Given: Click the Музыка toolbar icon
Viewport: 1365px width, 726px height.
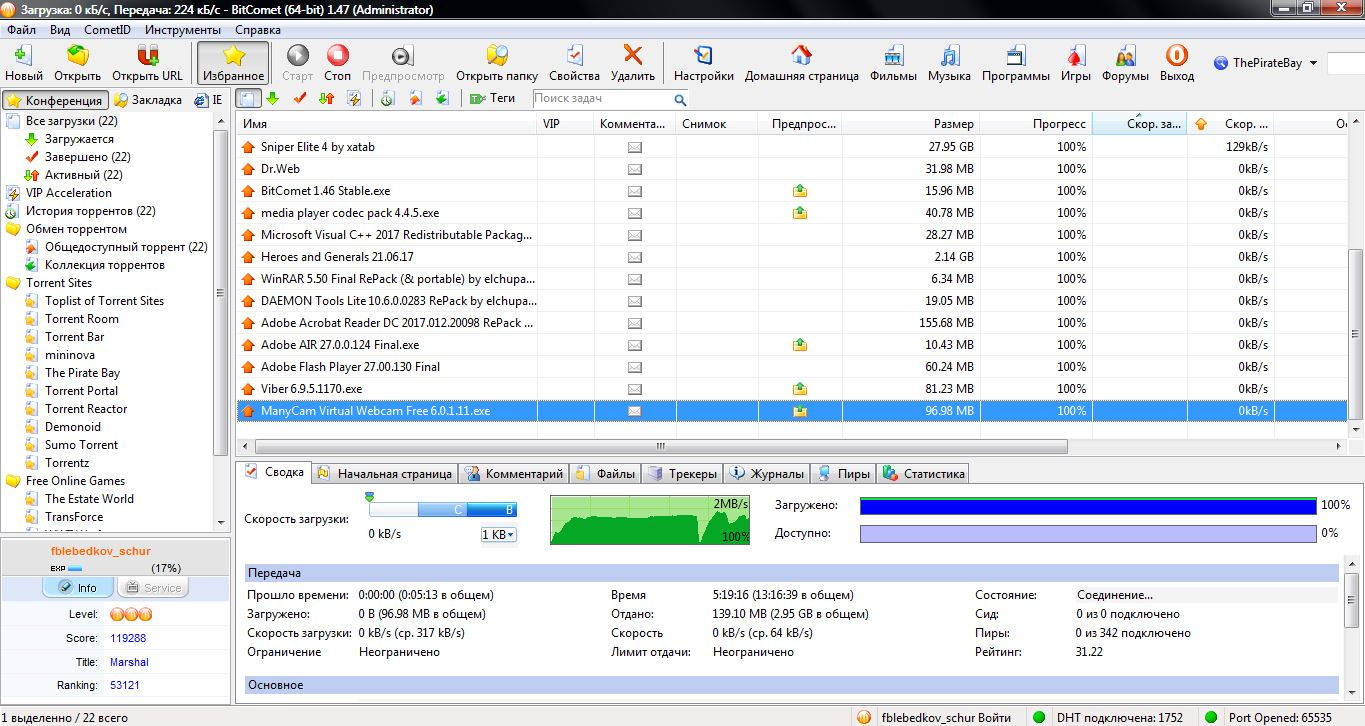Looking at the screenshot, I should [x=948, y=56].
